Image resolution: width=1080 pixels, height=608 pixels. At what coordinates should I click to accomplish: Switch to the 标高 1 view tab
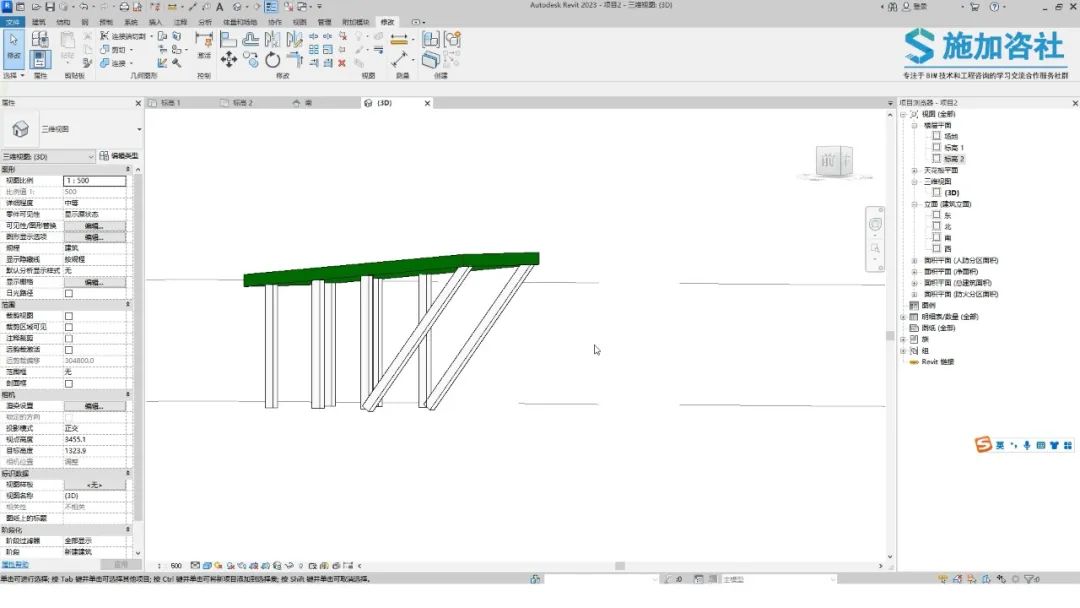(x=170, y=103)
